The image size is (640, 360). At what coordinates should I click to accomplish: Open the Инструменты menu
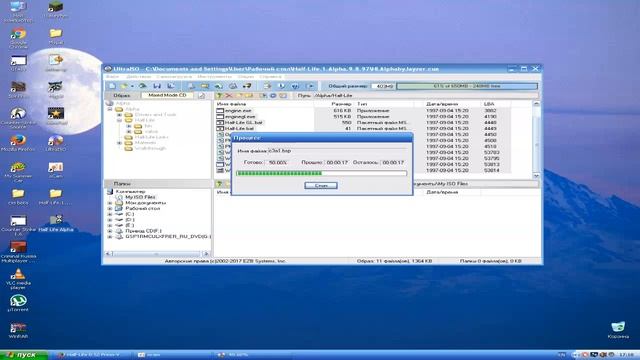coord(214,77)
